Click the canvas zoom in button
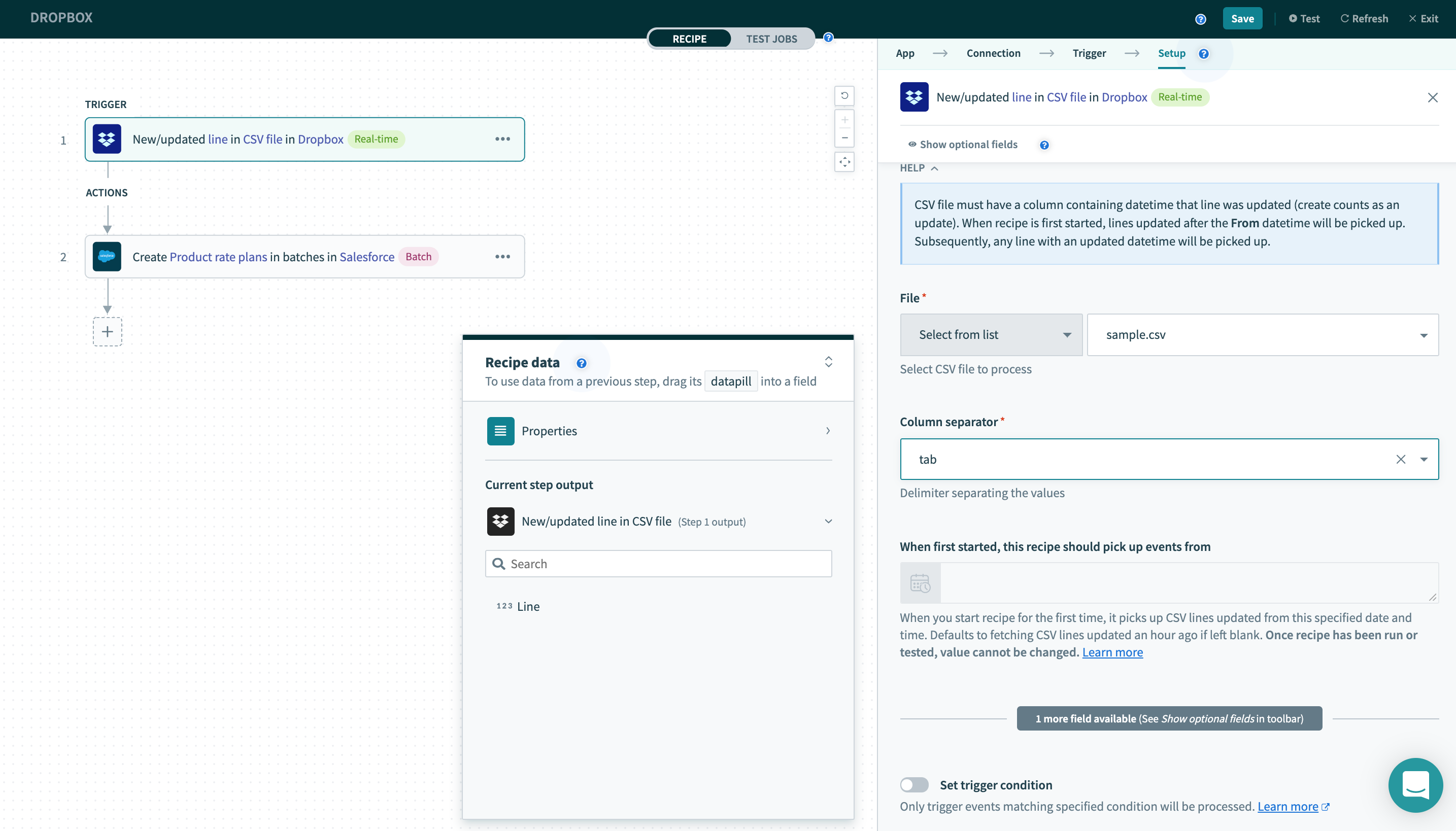The height and width of the screenshot is (831, 1456). [x=844, y=120]
